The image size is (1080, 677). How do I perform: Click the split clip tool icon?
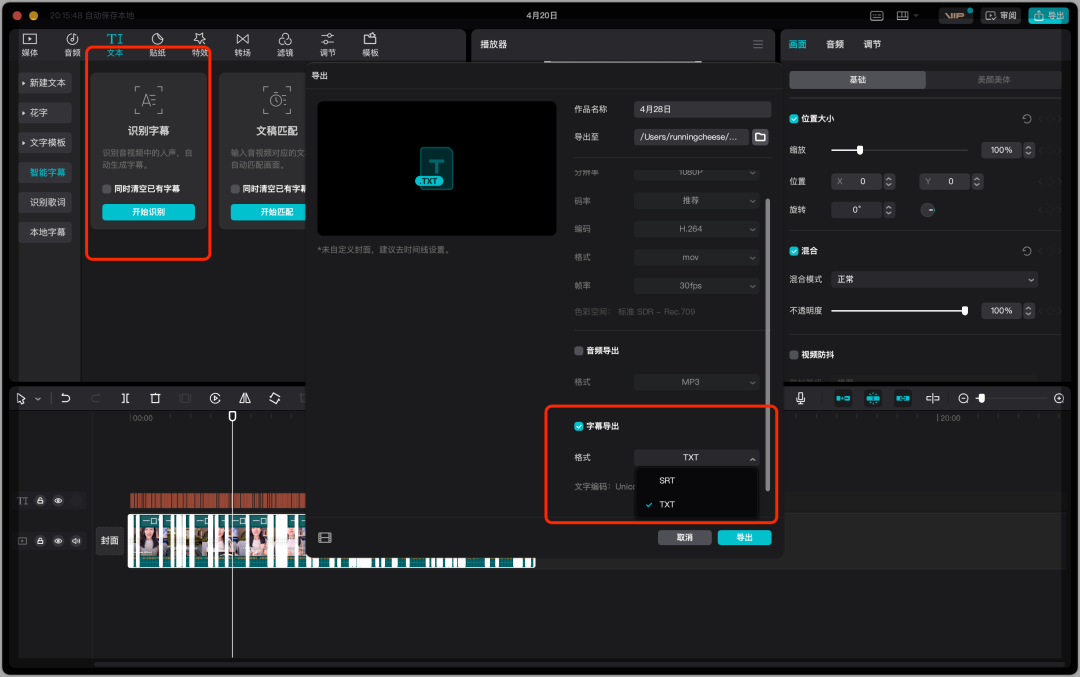(x=125, y=398)
